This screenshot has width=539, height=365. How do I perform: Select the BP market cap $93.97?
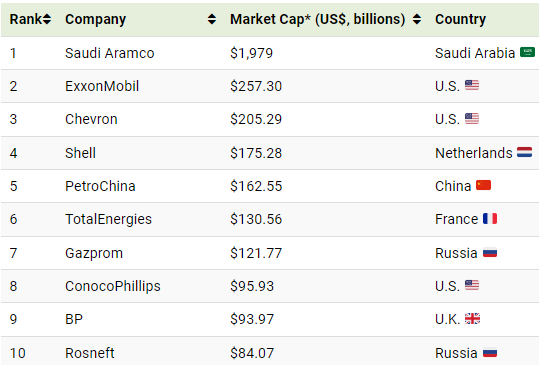pos(252,319)
